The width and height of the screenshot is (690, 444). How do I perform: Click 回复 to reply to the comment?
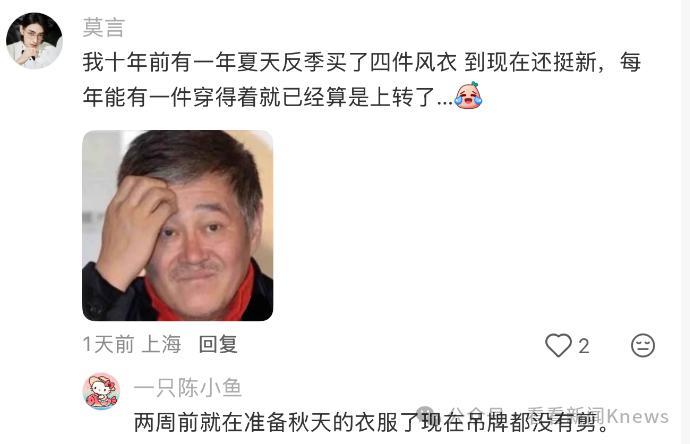[218, 344]
